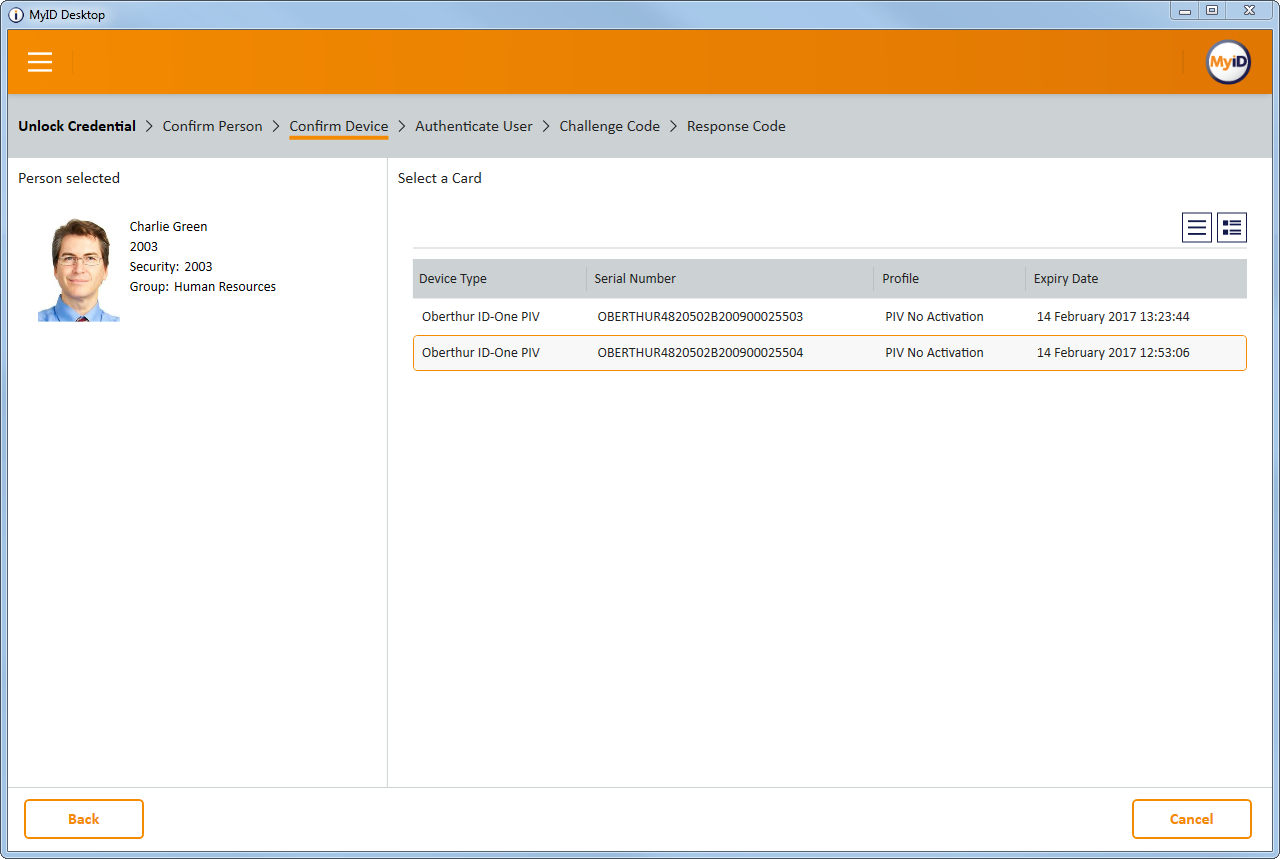
Task: Click the Challenge Code step
Action: tap(609, 126)
